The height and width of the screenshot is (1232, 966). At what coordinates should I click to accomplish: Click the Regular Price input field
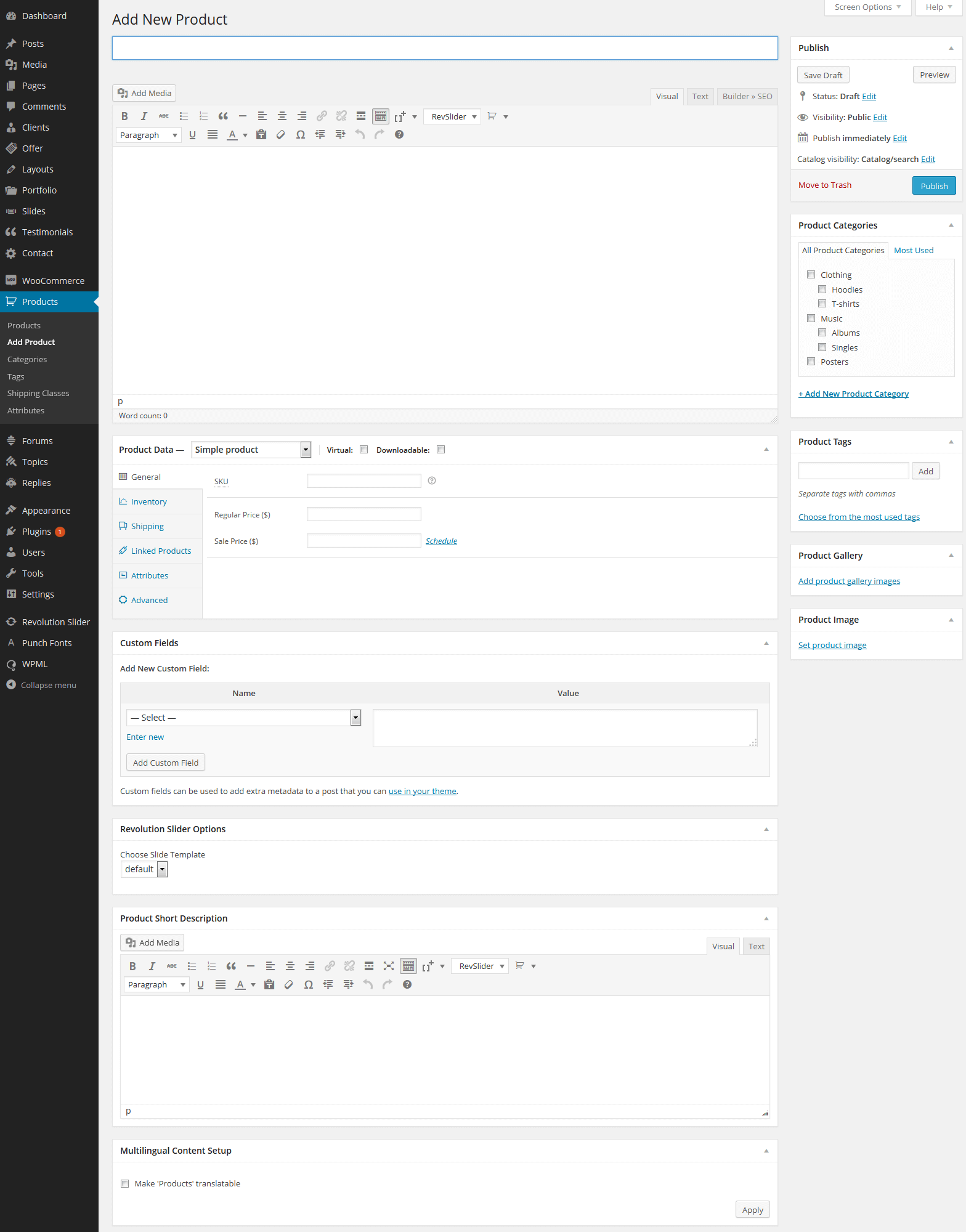point(364,514)
